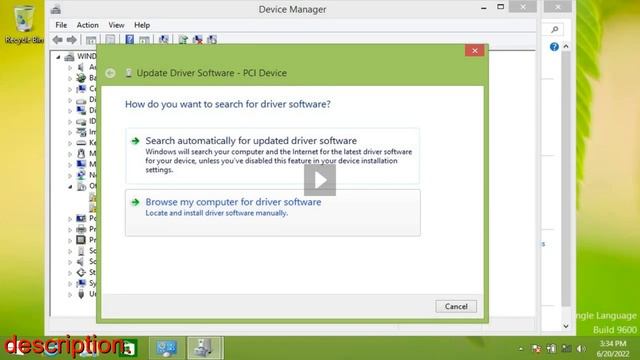Open the View menu
640x360 pixels.
coord(116,25)
